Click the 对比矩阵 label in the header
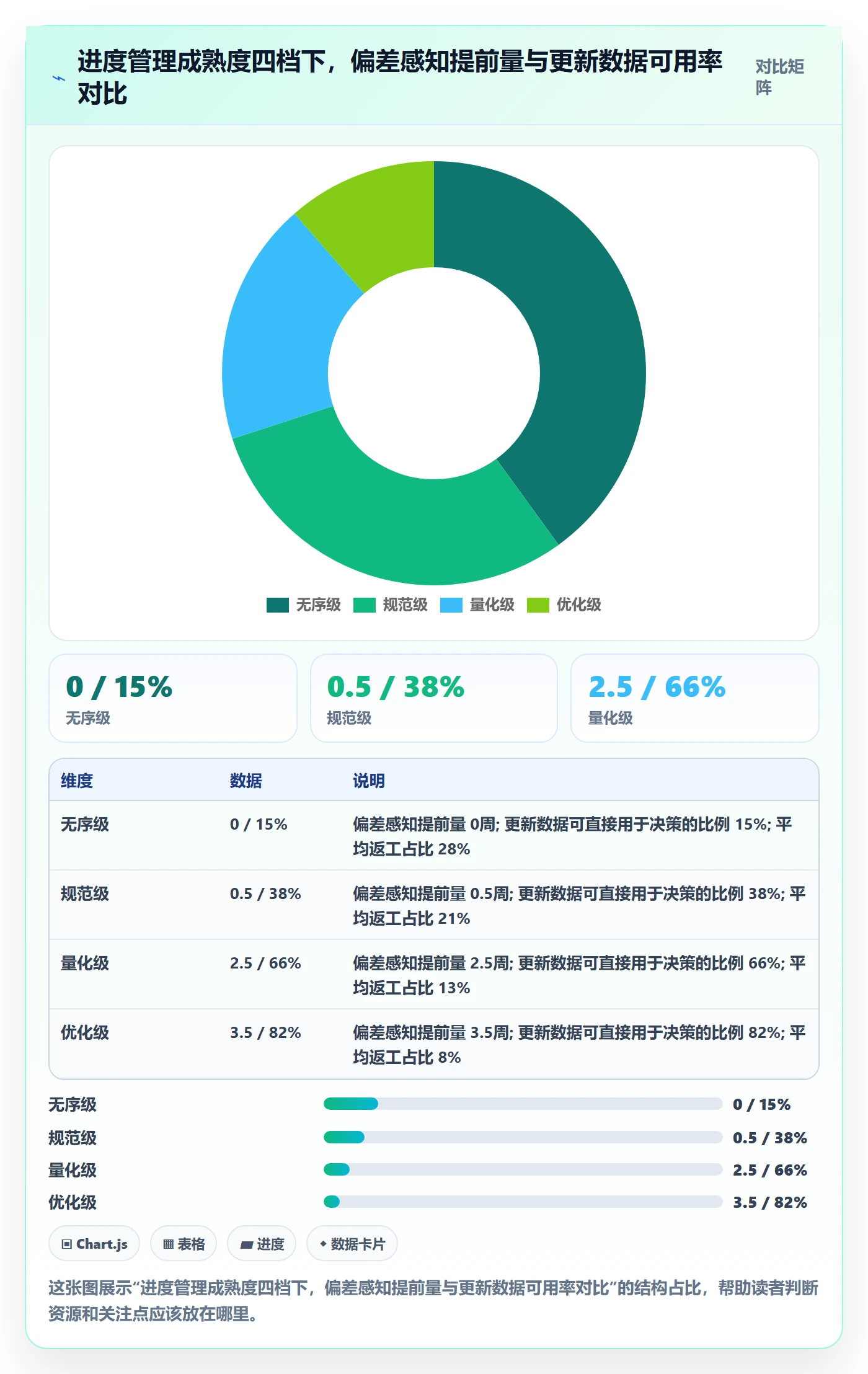This screenshot has height=1374, width=868. pos(780,77)
